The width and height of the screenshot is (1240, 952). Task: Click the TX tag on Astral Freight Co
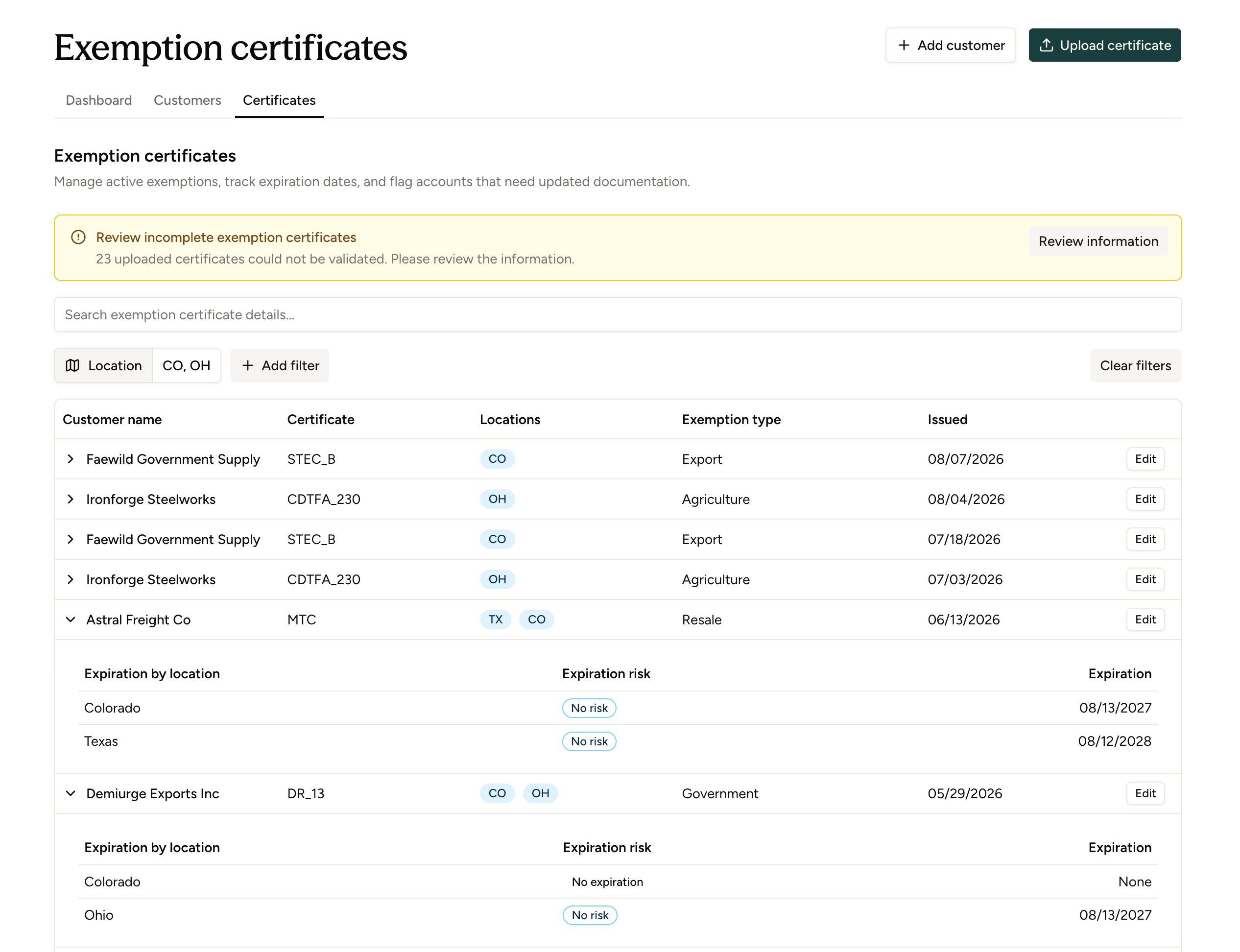click(495, 620)
